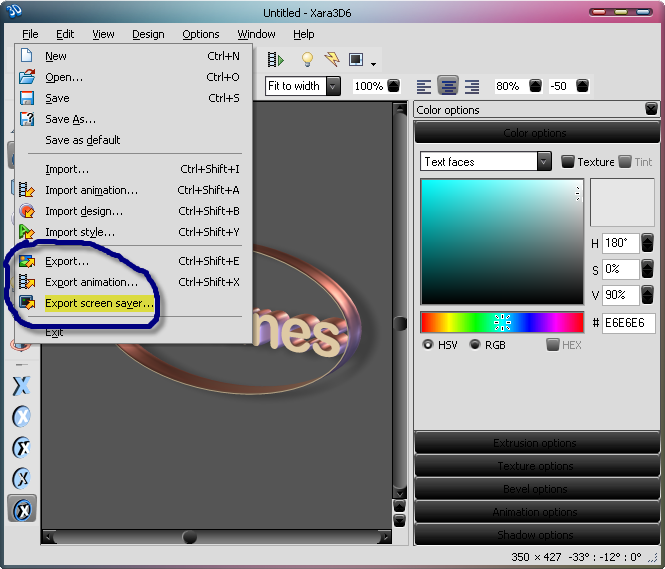Open the Shadow options panel
This screenshot has height=569, width=665.
click(535, 535)
